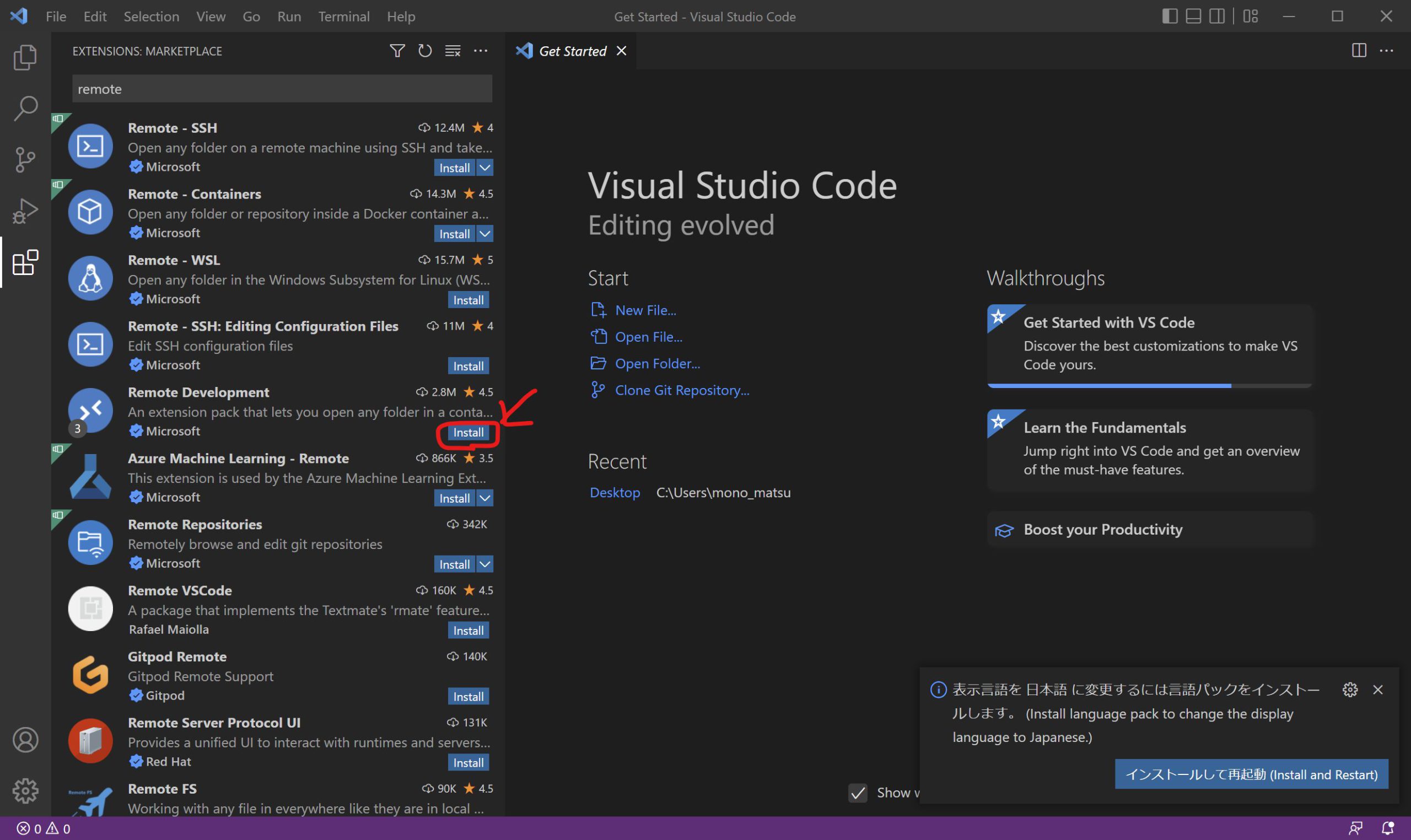
Task: Open the Manage gear icon
Action: pos(25,791)
